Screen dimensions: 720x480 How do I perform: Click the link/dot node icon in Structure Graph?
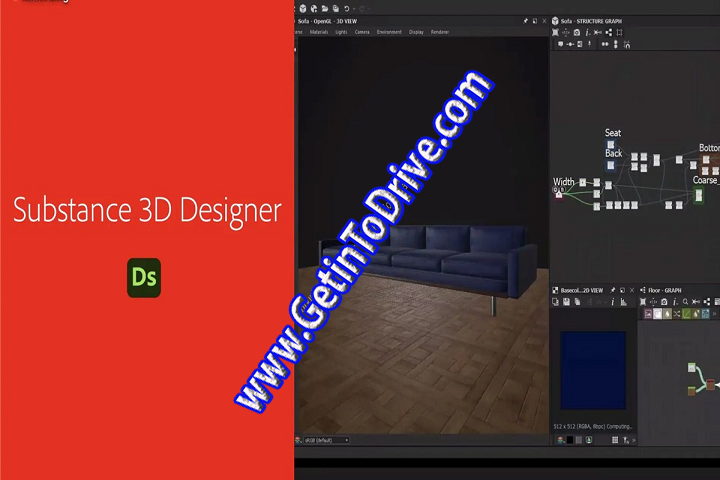(x=570, y=44)
